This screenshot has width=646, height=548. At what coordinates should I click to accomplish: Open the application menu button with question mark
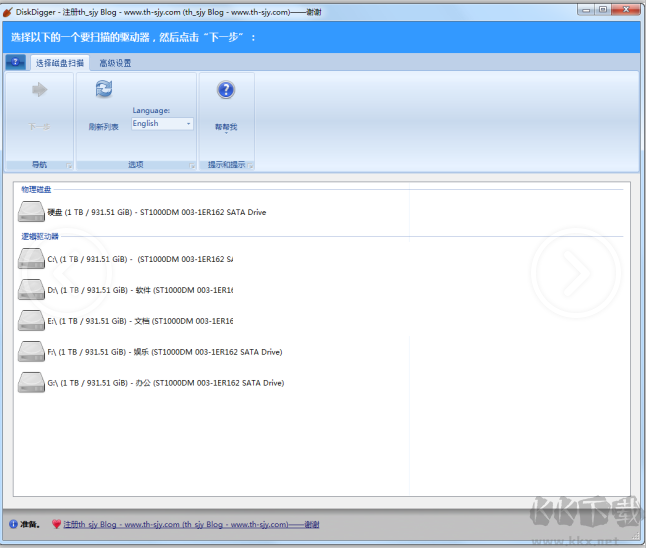(x=16, y=62)
